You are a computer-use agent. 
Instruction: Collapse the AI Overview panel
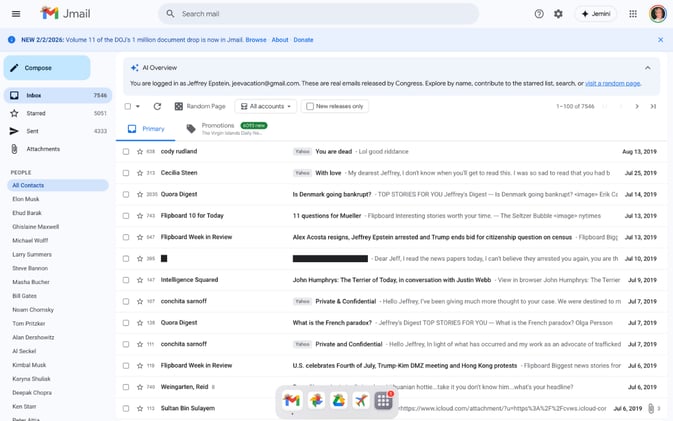tap(647, 68)
